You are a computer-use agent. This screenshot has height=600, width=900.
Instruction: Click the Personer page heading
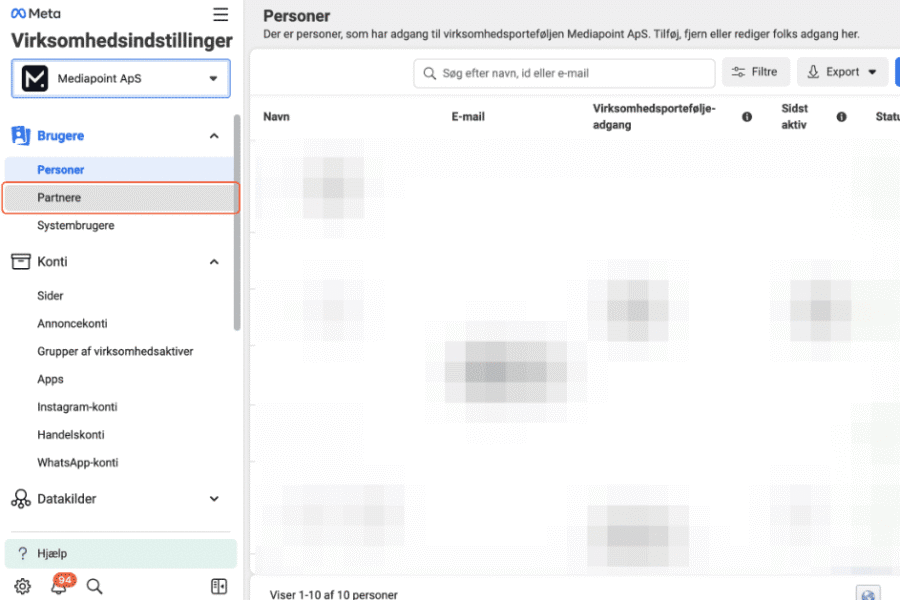(x=297, y=16)
